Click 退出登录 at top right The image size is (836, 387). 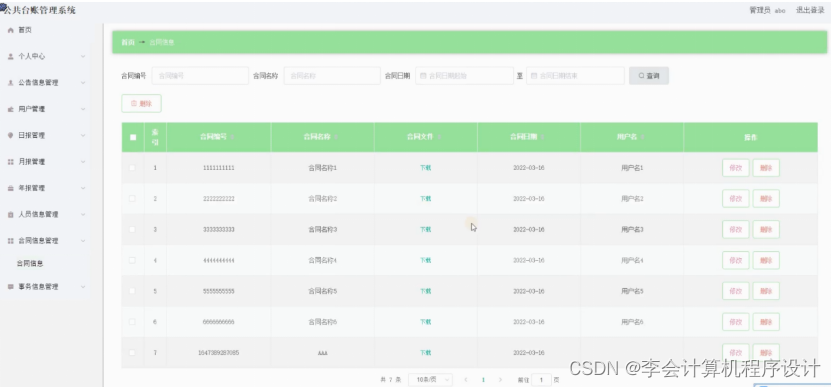point(810,10)
